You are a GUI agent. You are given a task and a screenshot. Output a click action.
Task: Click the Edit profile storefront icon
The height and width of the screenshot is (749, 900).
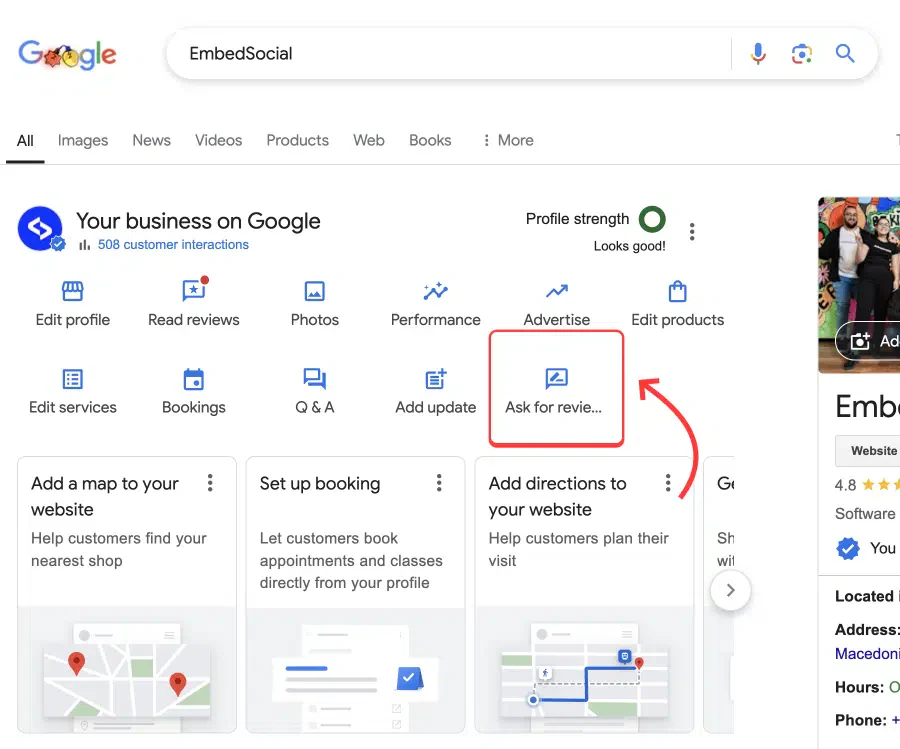(x=72, y=291)
